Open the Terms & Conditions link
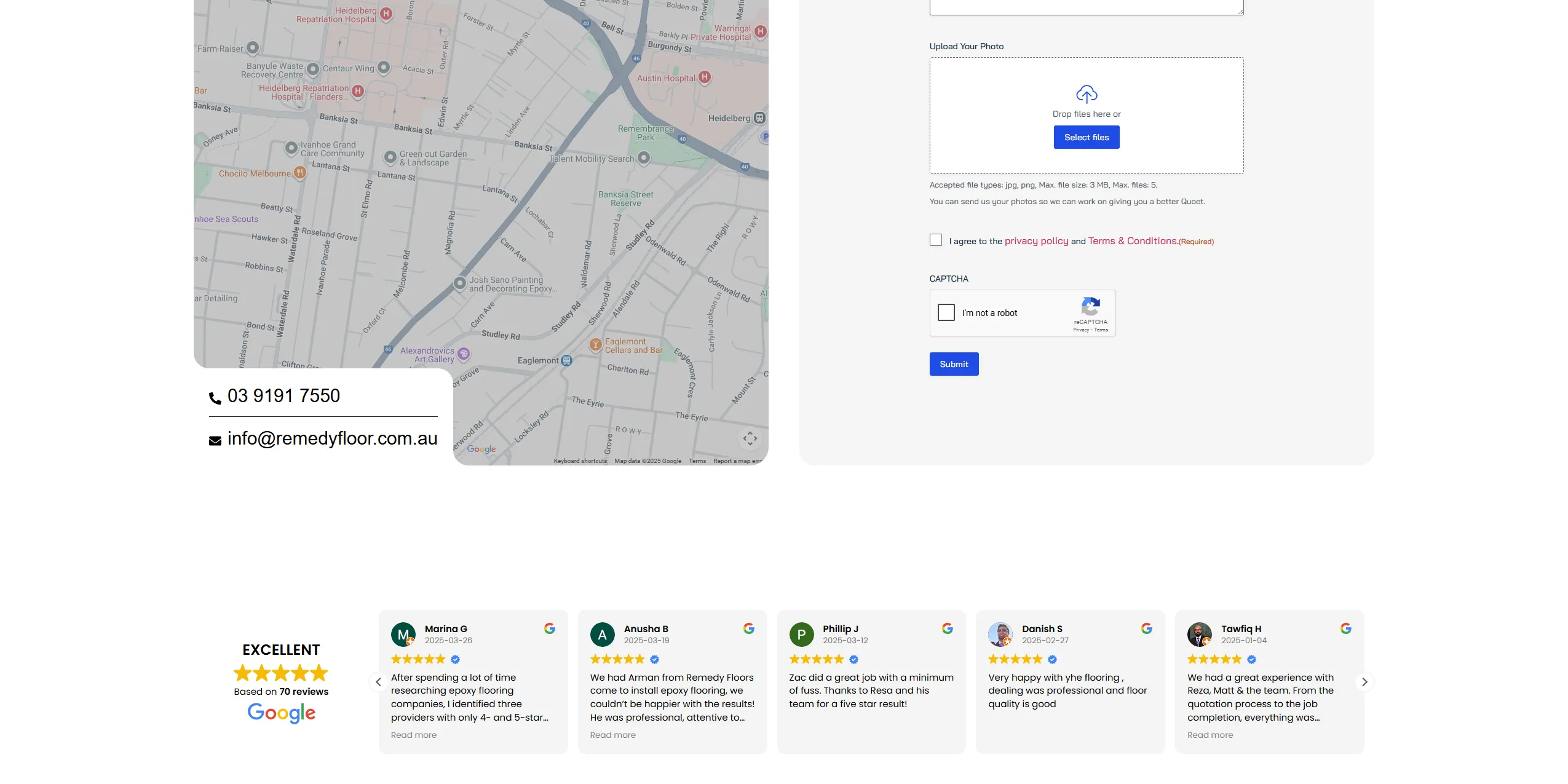The width and height of the screenshot is (1568, 784). (1133, 241)
